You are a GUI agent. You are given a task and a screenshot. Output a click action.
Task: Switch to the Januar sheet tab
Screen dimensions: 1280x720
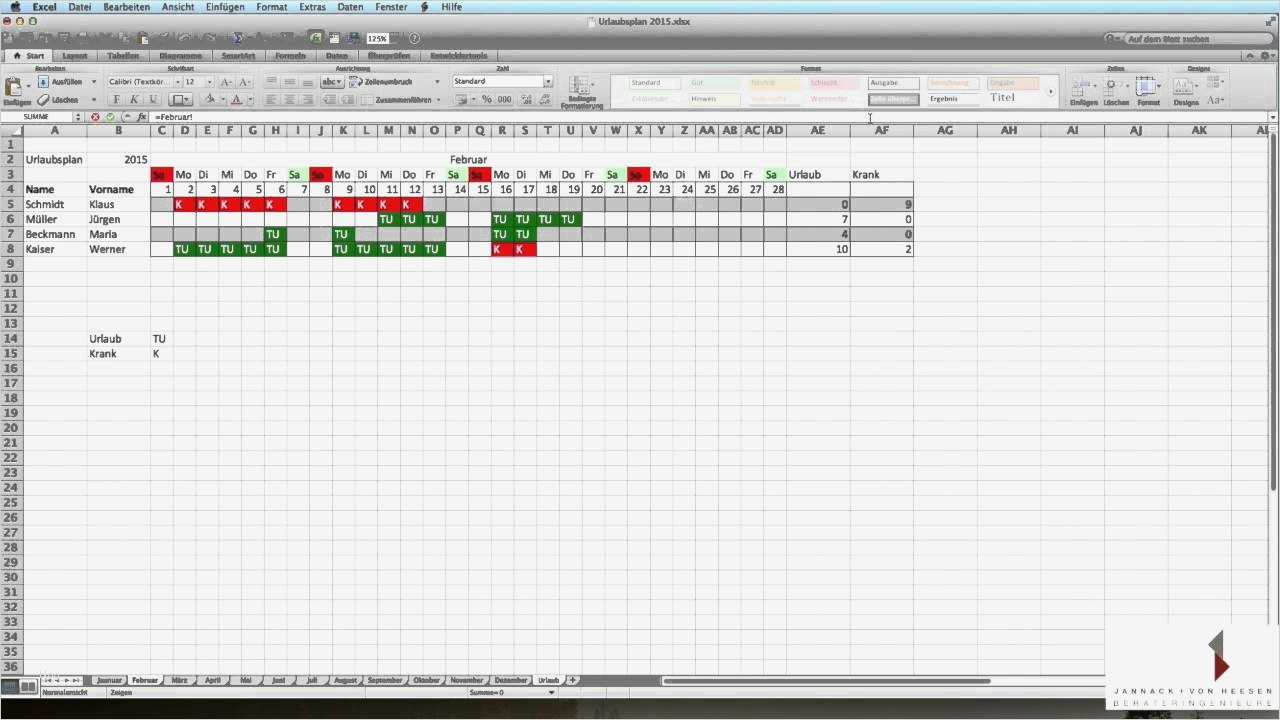tap(109, 680)
